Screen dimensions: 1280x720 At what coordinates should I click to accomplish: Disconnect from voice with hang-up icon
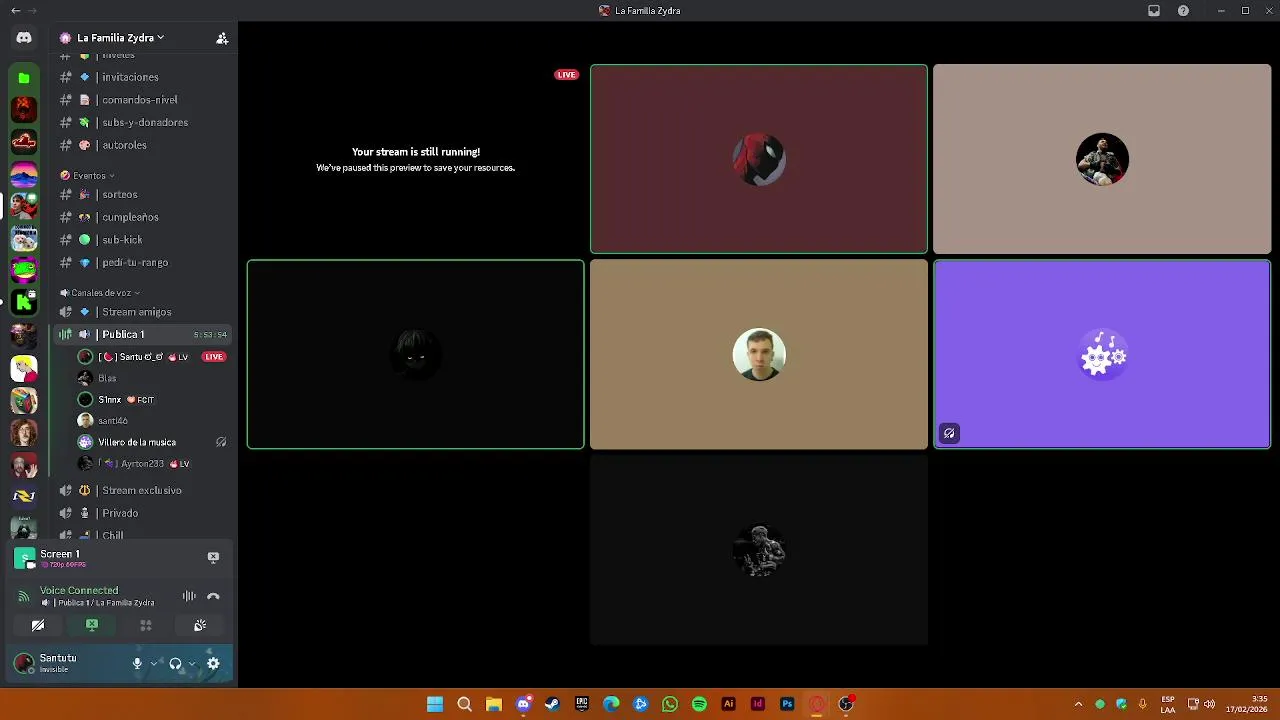213,596
